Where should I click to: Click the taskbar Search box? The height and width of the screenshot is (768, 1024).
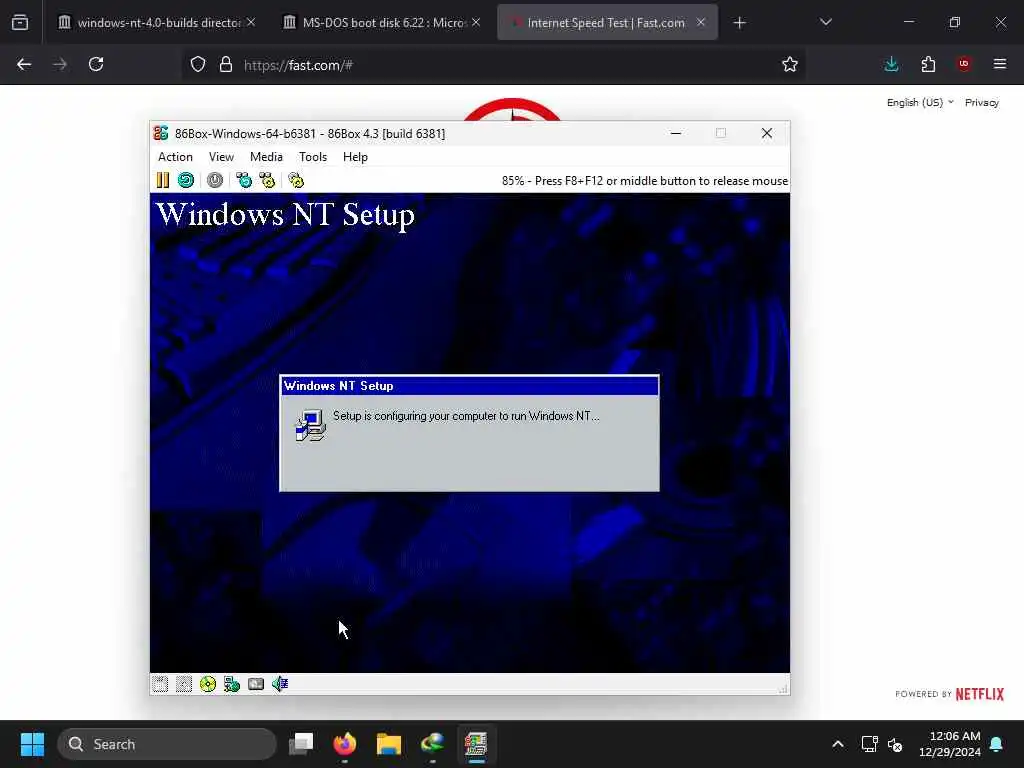[167, 744]
